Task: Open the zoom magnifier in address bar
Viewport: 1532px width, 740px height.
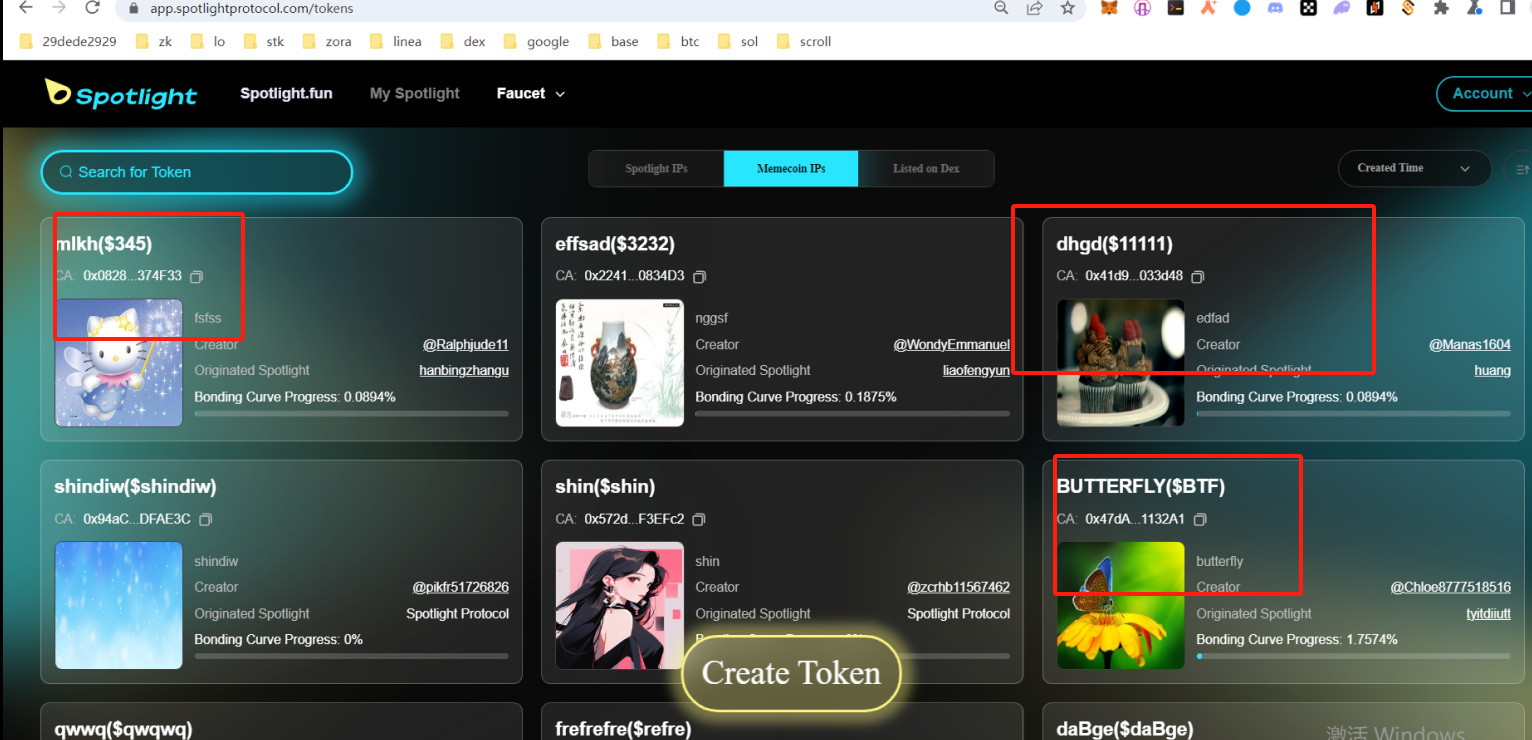Action: (x=1001, y=8)
